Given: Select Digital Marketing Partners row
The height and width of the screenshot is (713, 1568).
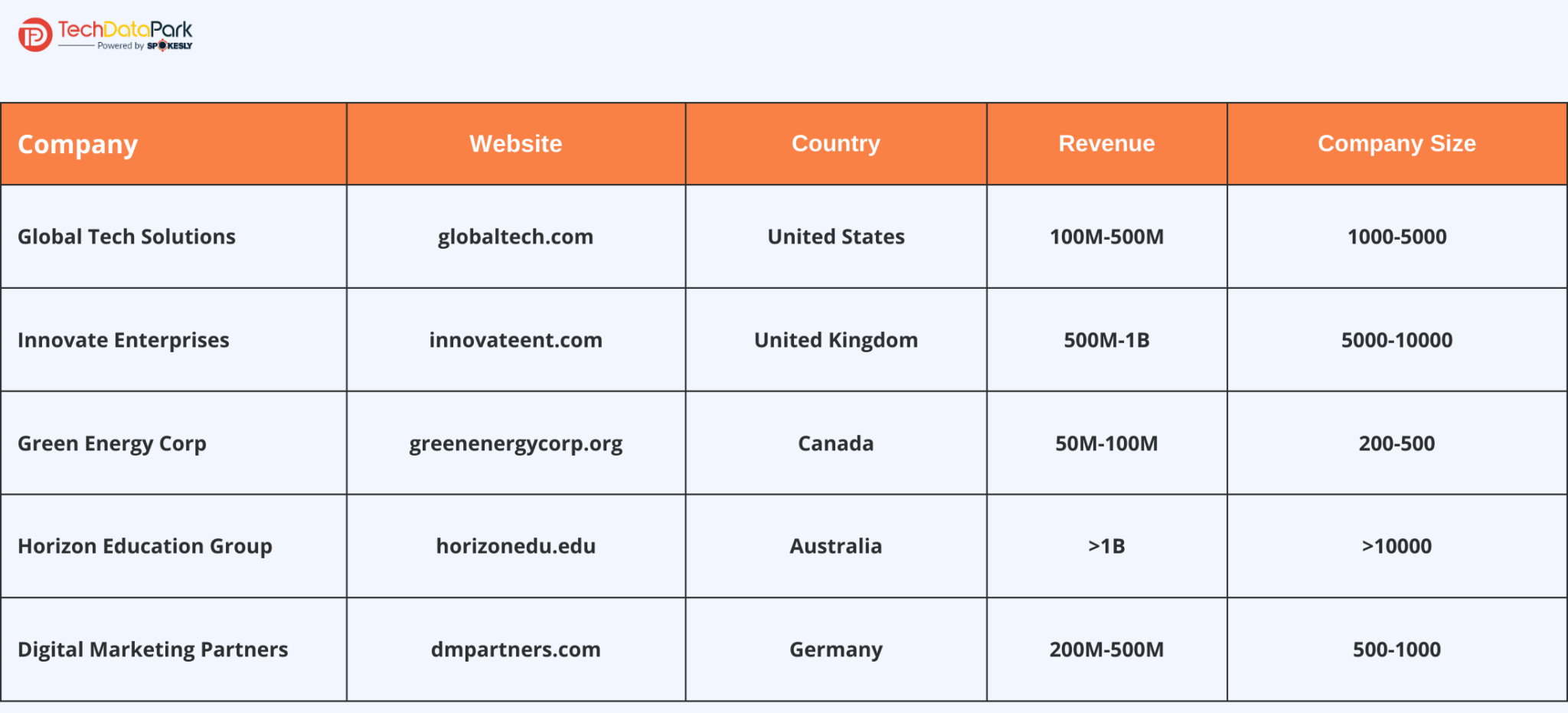Looking at the screenshot, I should coord(152,649).
